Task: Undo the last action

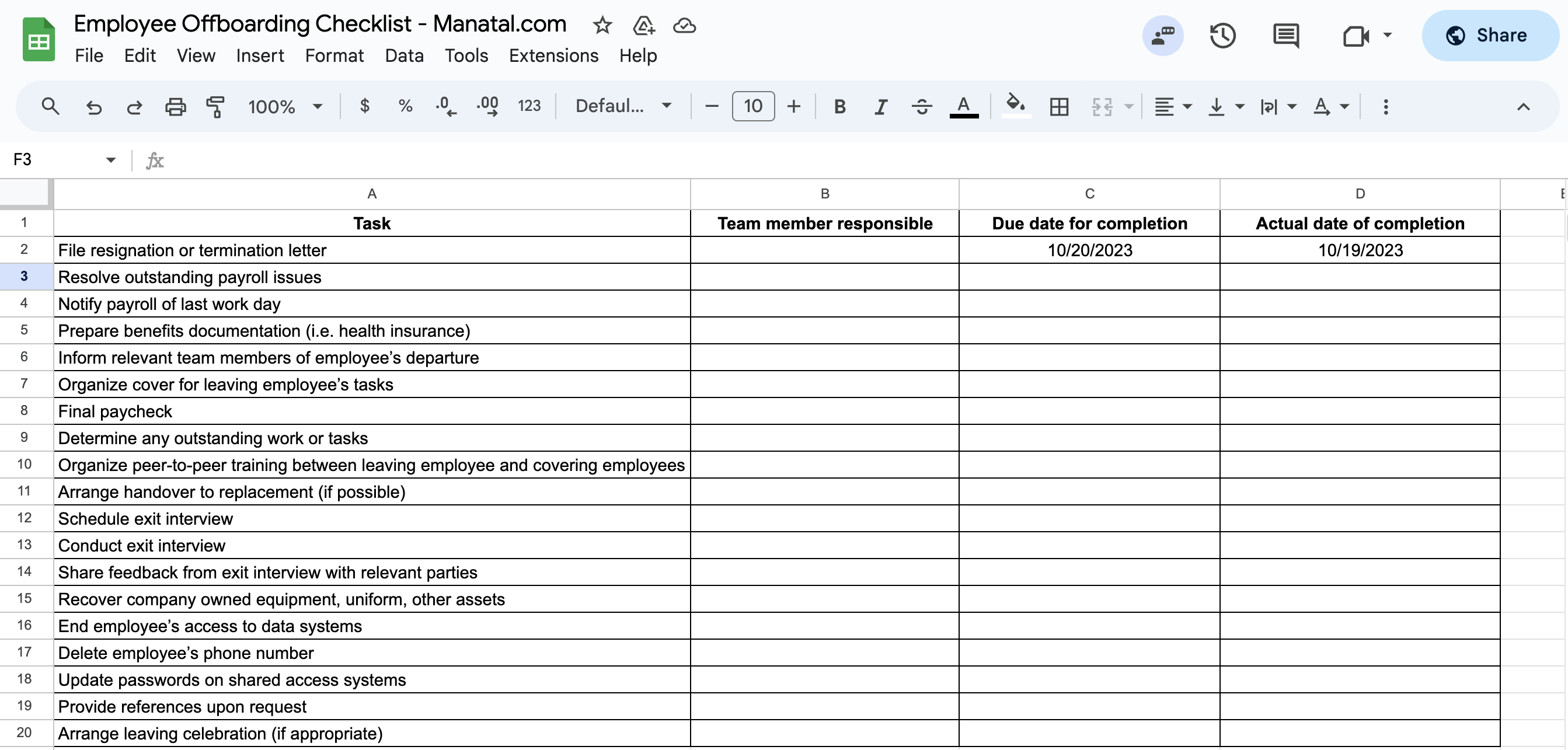Action: [x=95, y=106]
